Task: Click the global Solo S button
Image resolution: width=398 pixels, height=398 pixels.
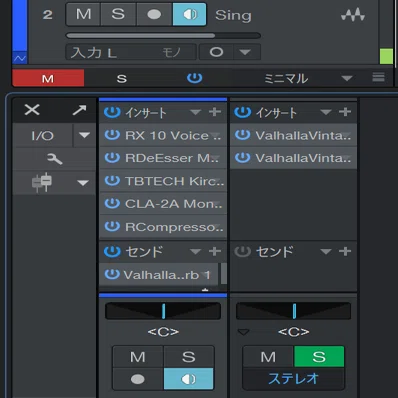Action: coord(122,79)
